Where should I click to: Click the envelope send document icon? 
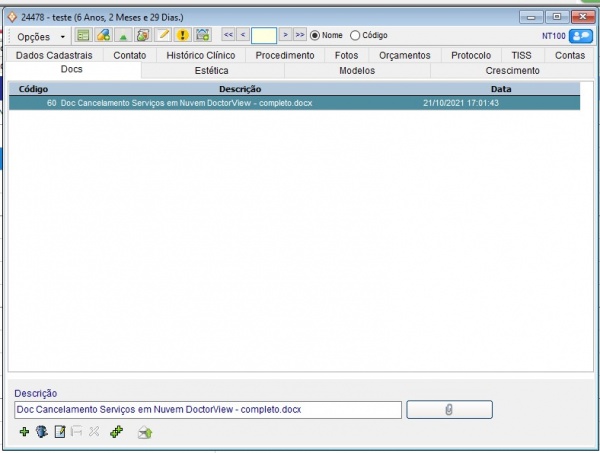click(x=144, y=432)
